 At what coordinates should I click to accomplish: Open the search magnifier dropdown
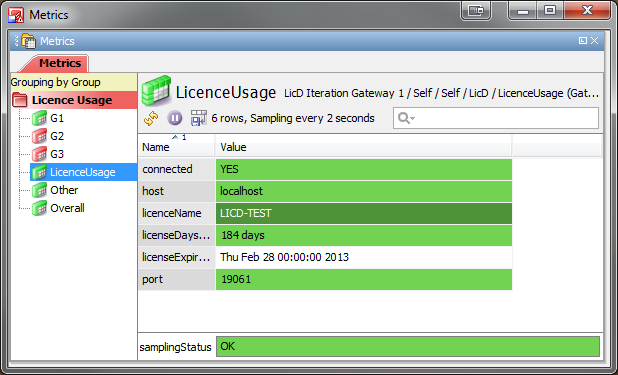pos(406,118)
